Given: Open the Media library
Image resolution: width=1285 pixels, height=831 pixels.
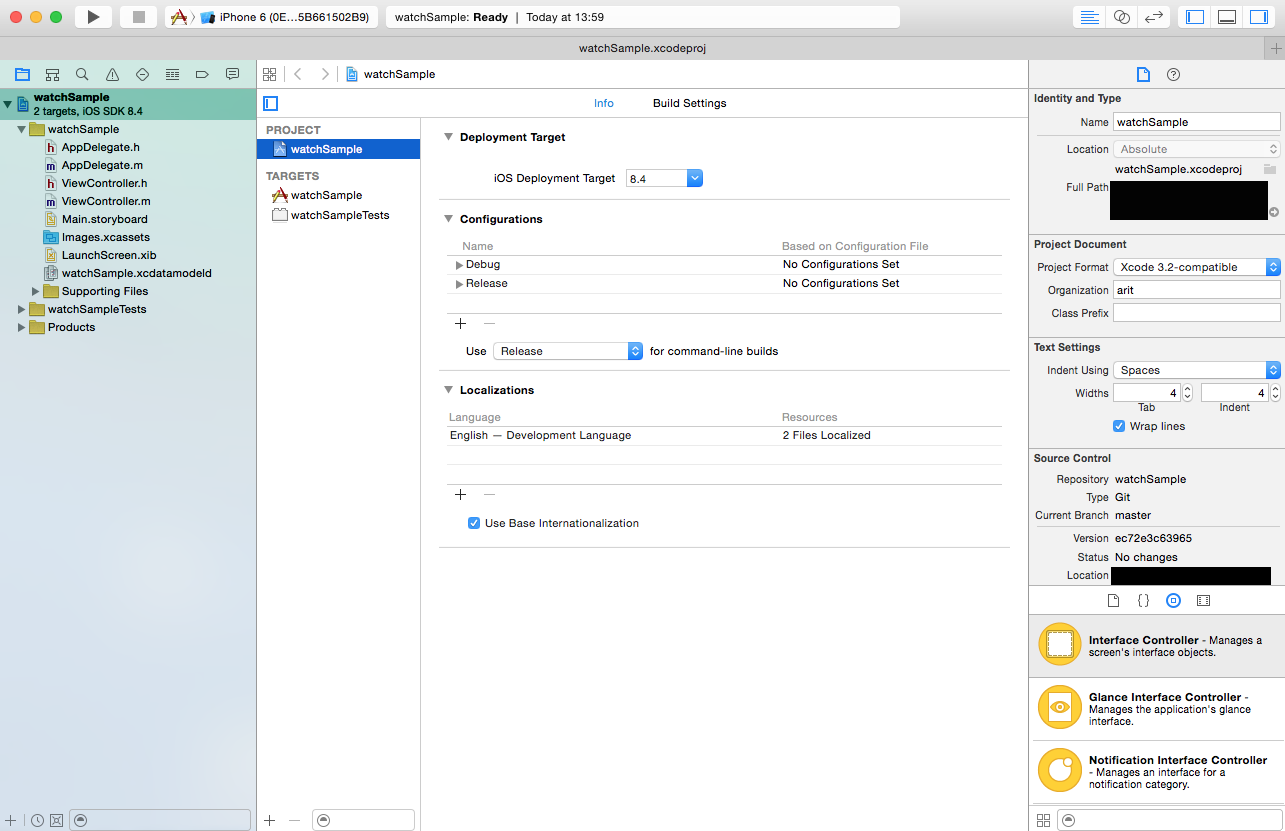Looking at the screenshot, I should click(x=1203, y=601).
